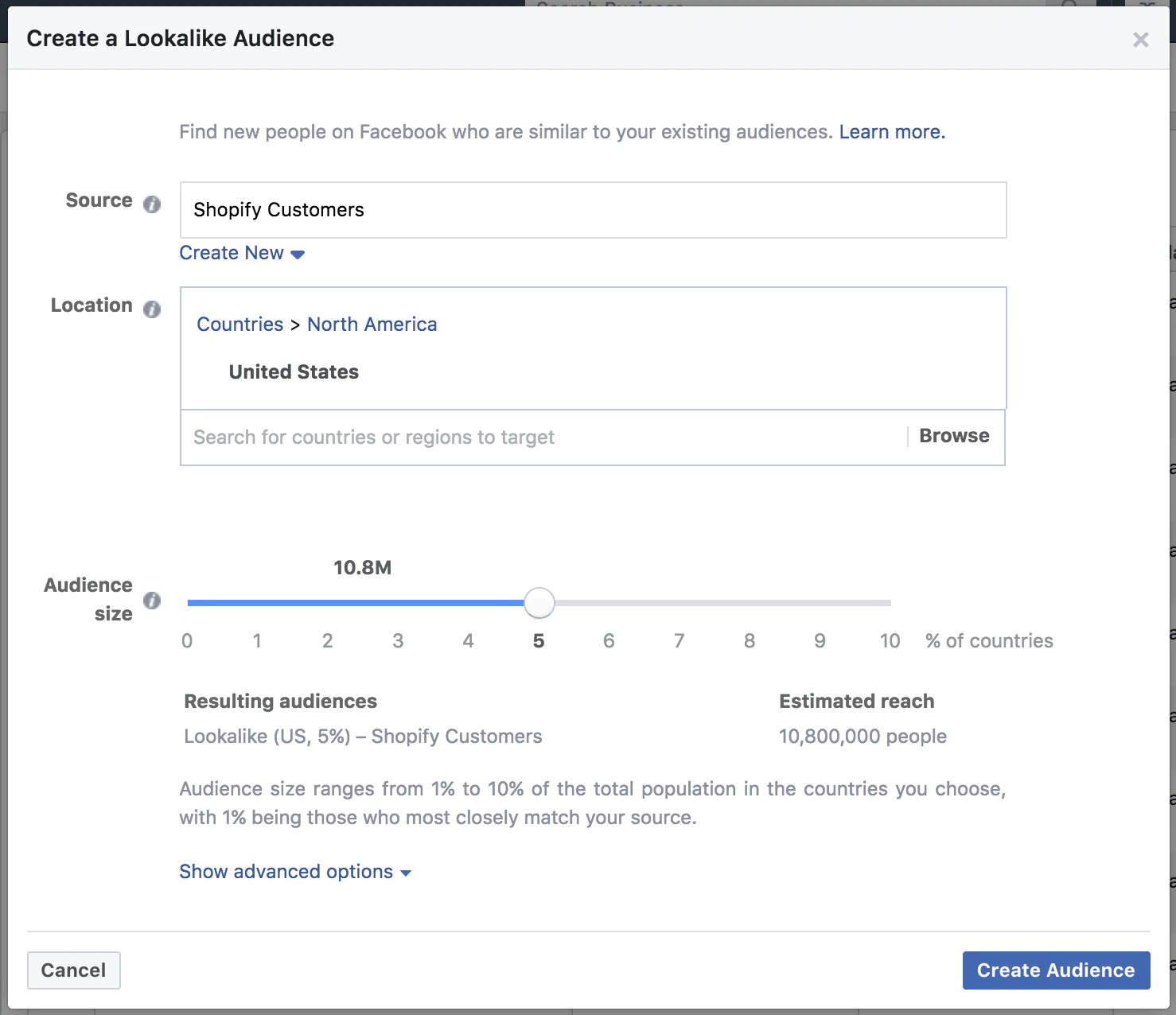Select United States location entry
Screen dimensions: 1176x1015
pos(294,372)
